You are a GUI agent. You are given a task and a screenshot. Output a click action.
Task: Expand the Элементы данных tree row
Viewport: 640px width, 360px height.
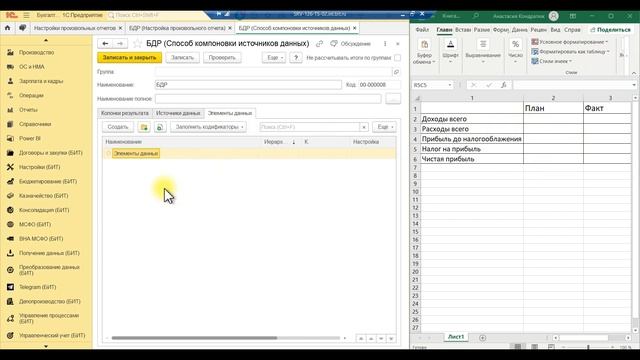pos(108,153)
